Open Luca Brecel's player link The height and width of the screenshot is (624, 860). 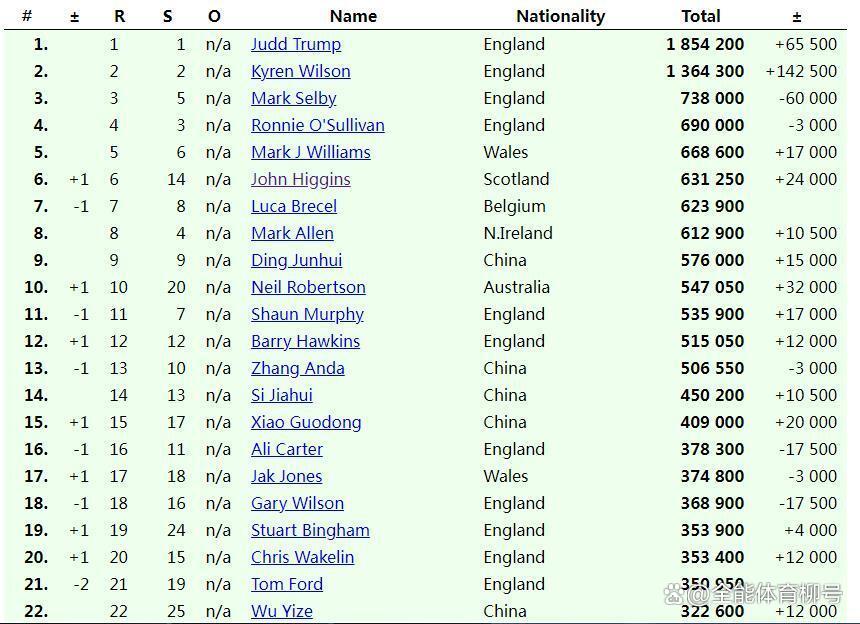293,206
